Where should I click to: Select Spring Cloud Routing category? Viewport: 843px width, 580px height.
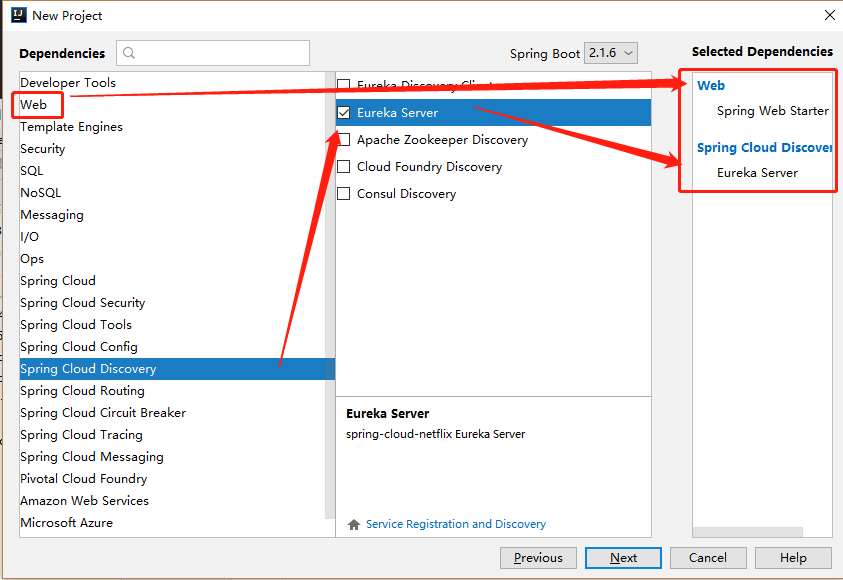coord(82,391)
